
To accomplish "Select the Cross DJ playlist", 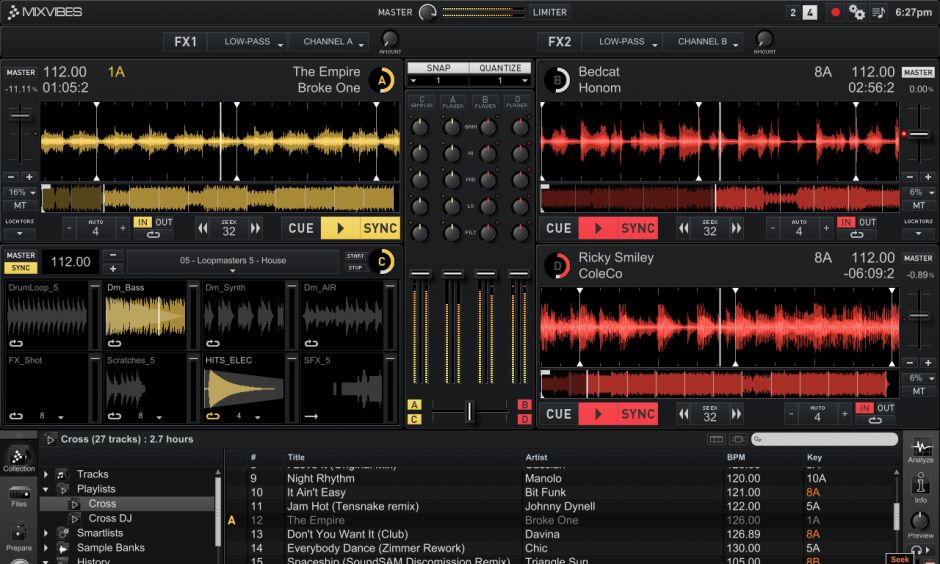I will pyautogui.click(x=110, y=518).
